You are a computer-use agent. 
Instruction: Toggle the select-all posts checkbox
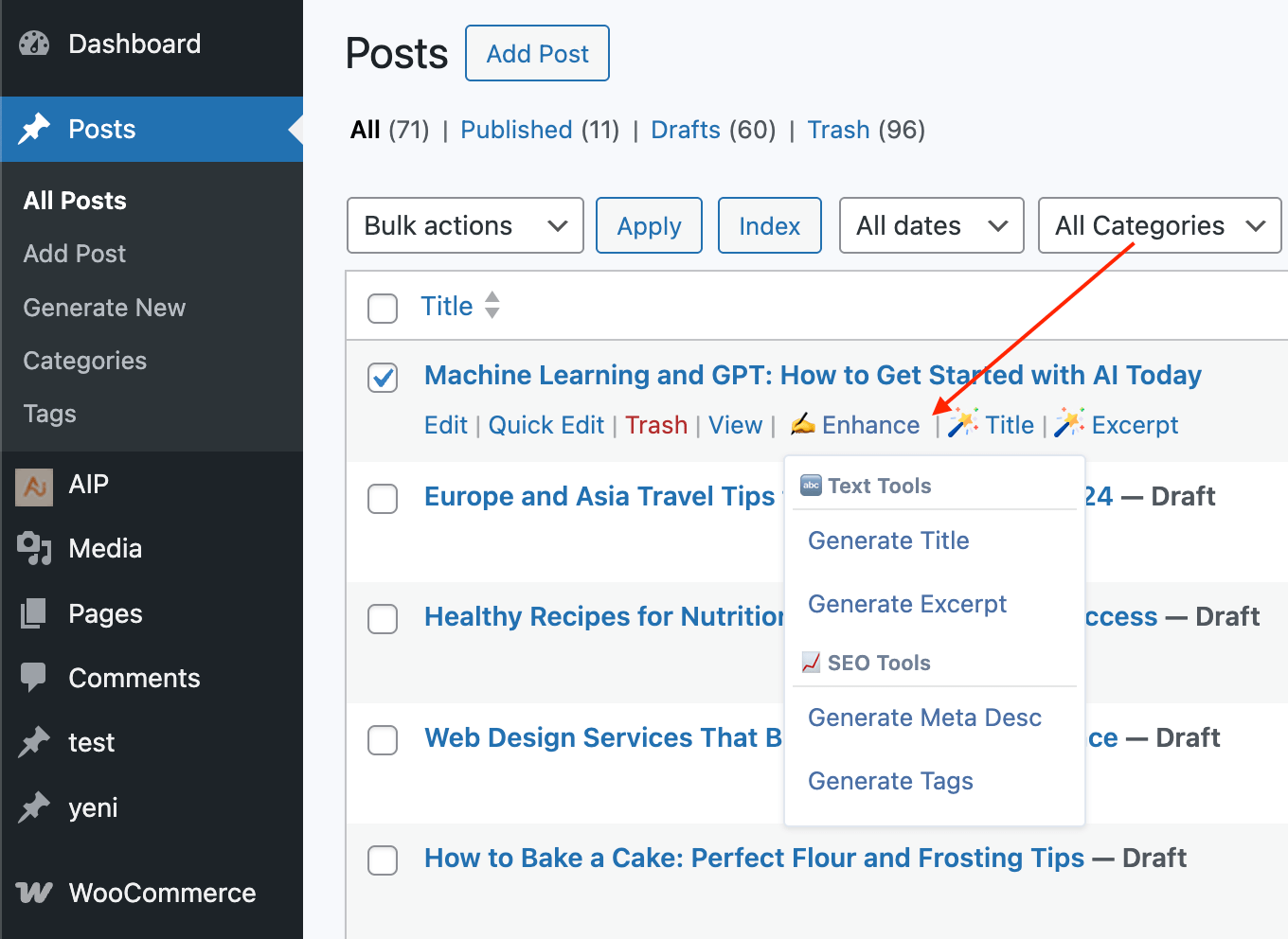point(383,308)
